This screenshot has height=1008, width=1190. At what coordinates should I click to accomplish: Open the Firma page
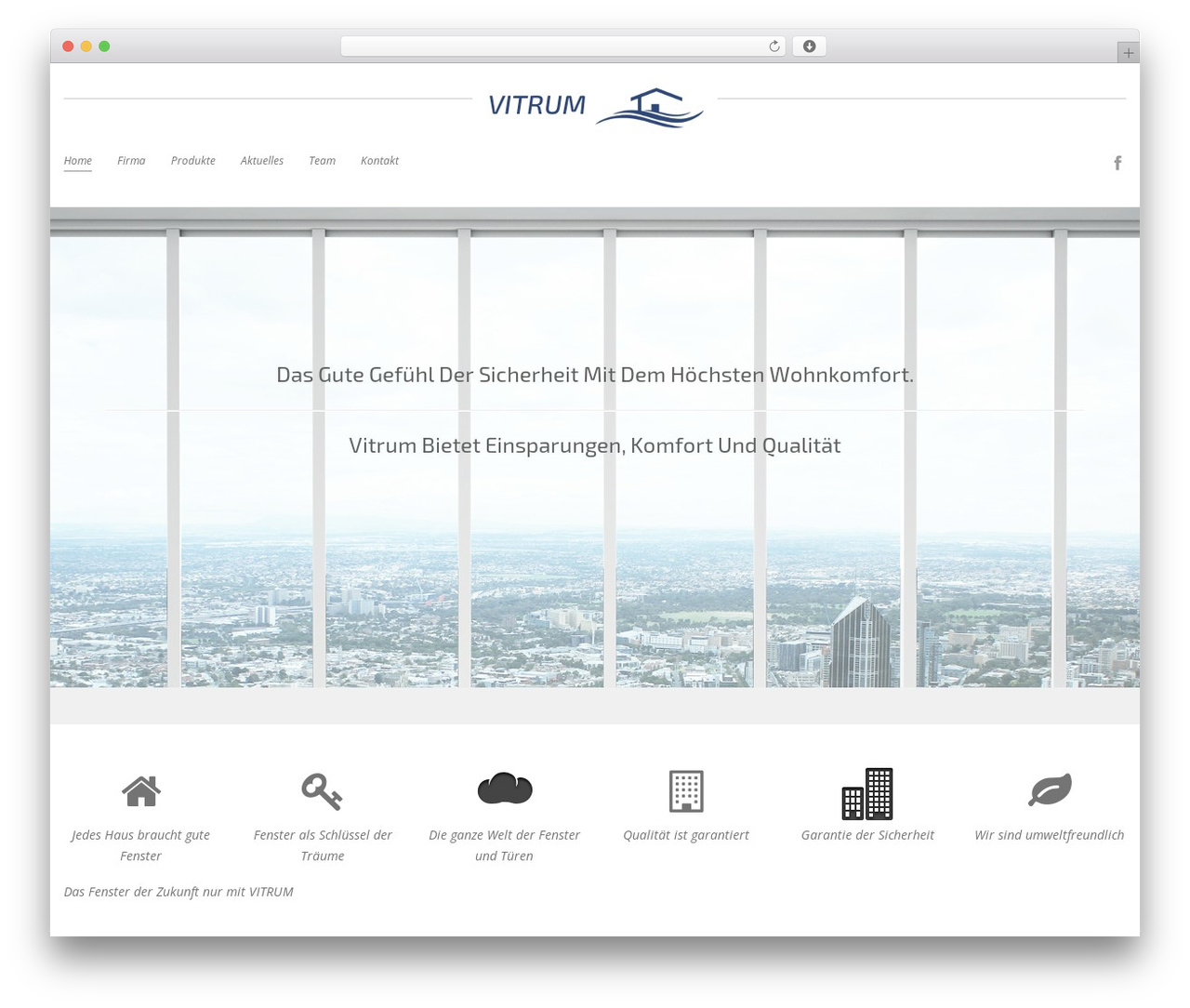131,161
